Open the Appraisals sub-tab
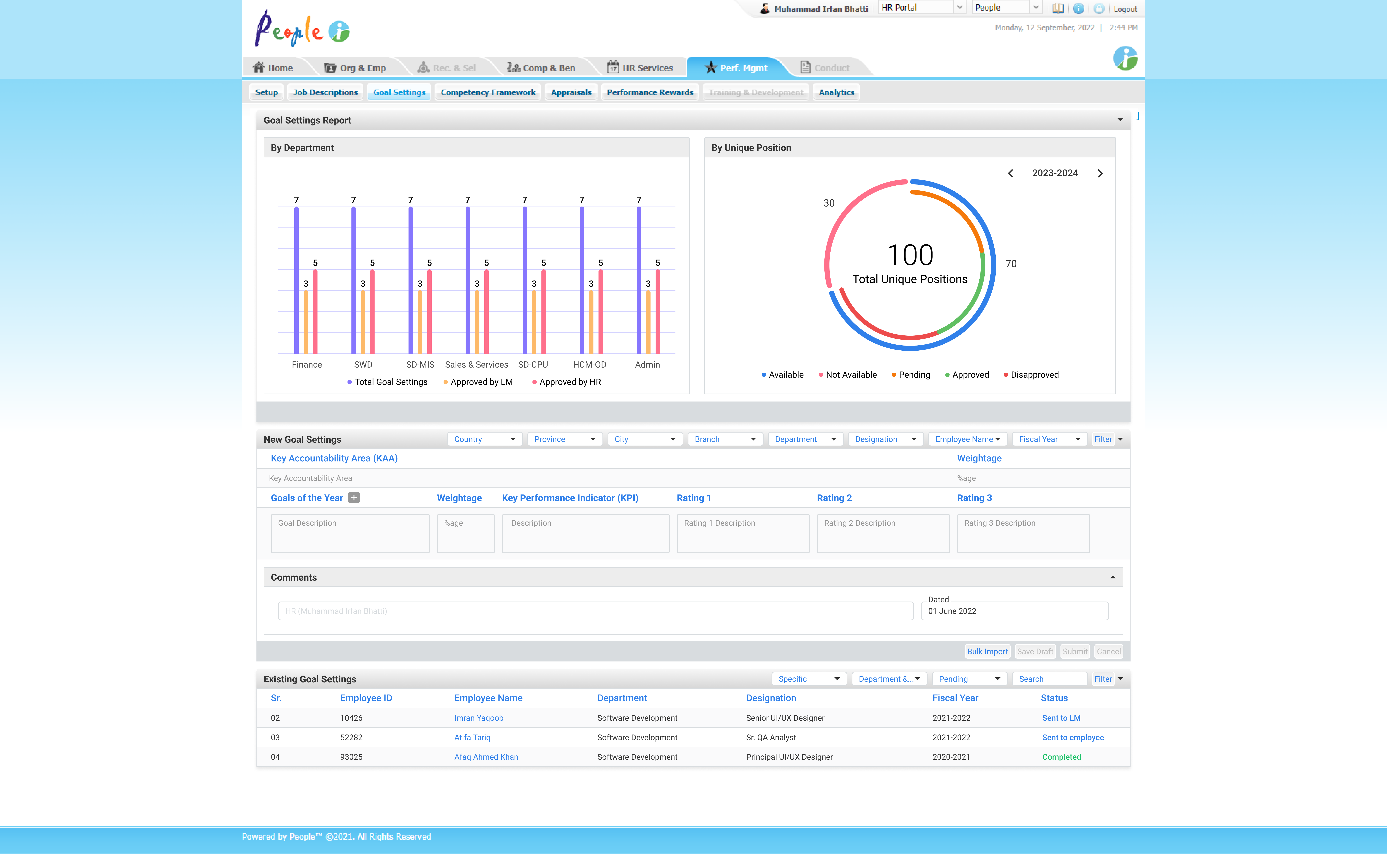Viewport: 1387px width, 868px height. pos(571,92)
